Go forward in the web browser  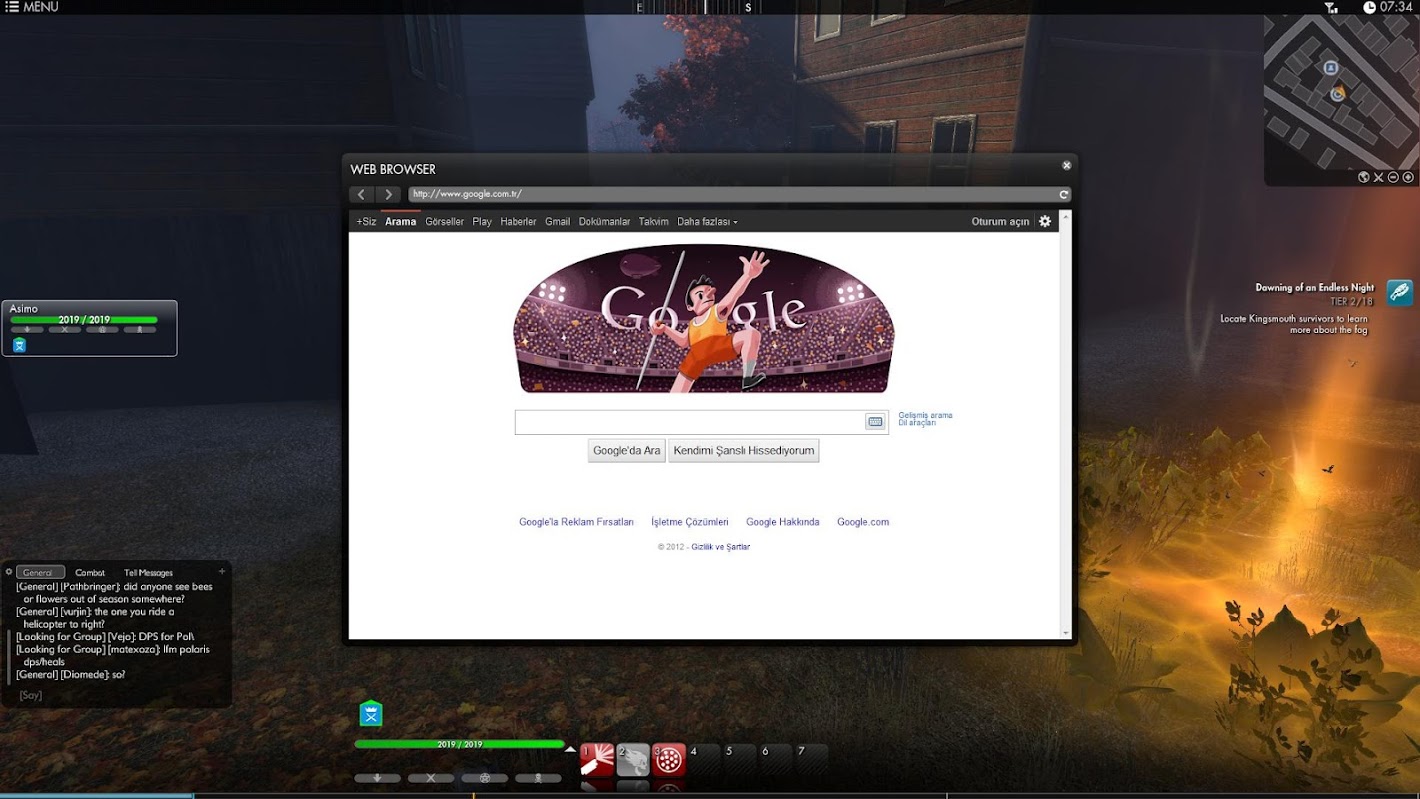point(389,194)
